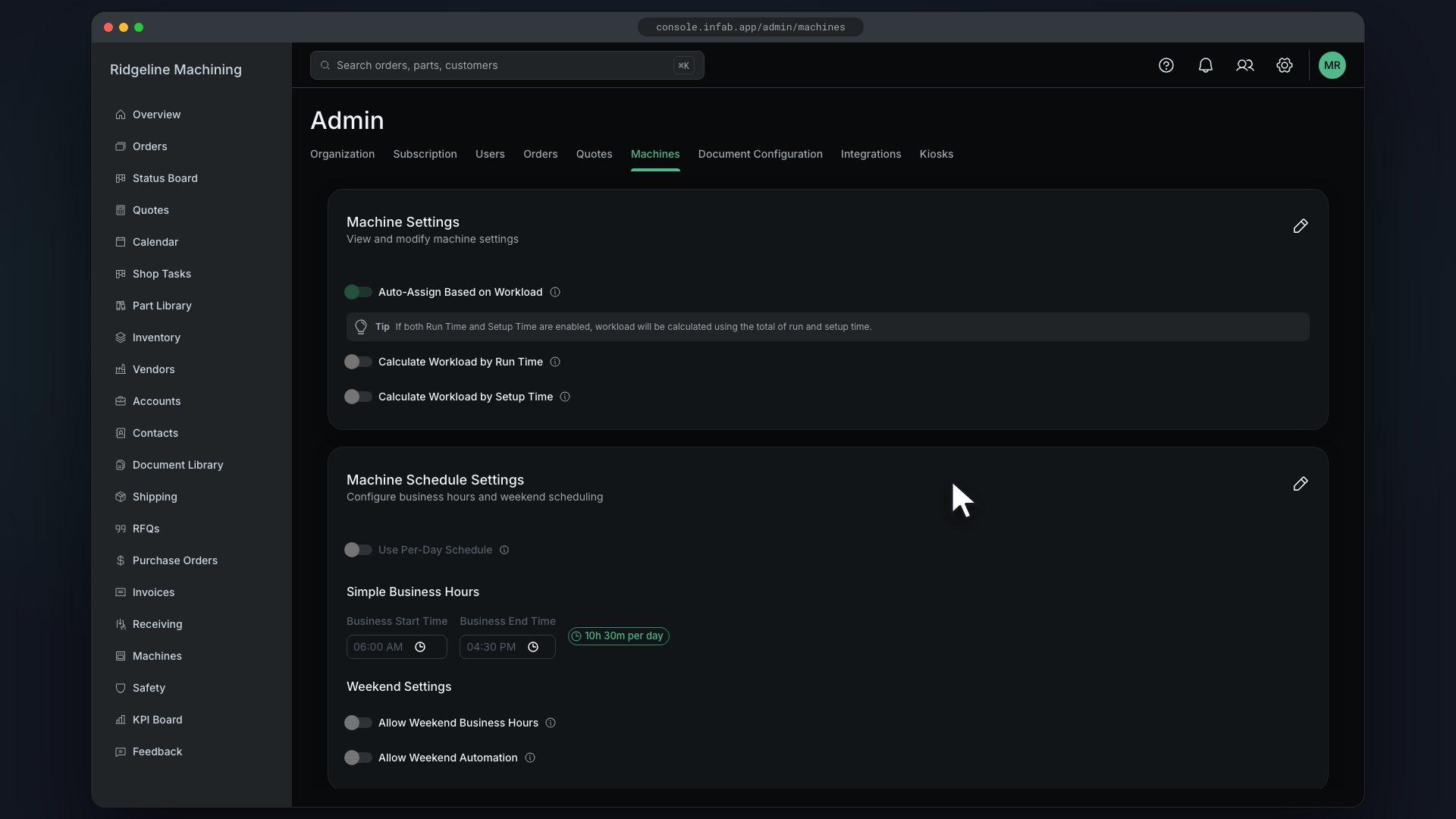The image size is (1456, 819).
Task: Open the Document Configuration tab
Action: pyautogui.click(x=760, y=154)
